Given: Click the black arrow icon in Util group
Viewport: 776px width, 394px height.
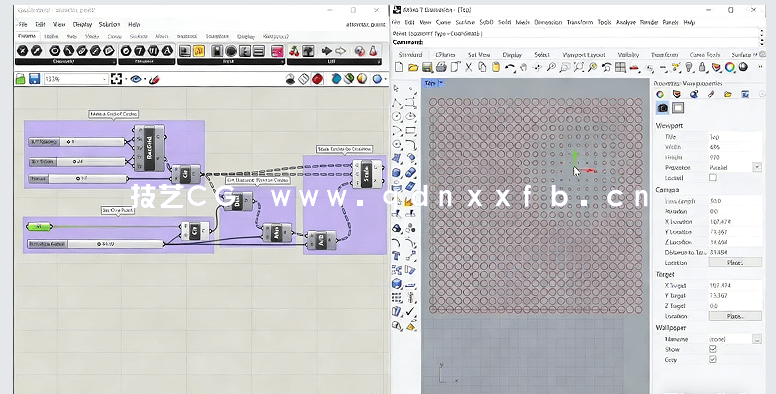Looking at the screenshot, I should [x=327, y=50].
